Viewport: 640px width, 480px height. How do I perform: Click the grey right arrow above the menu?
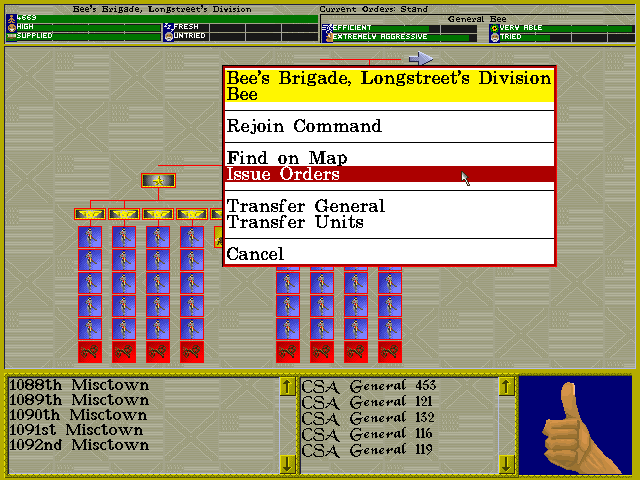[420, 59]
